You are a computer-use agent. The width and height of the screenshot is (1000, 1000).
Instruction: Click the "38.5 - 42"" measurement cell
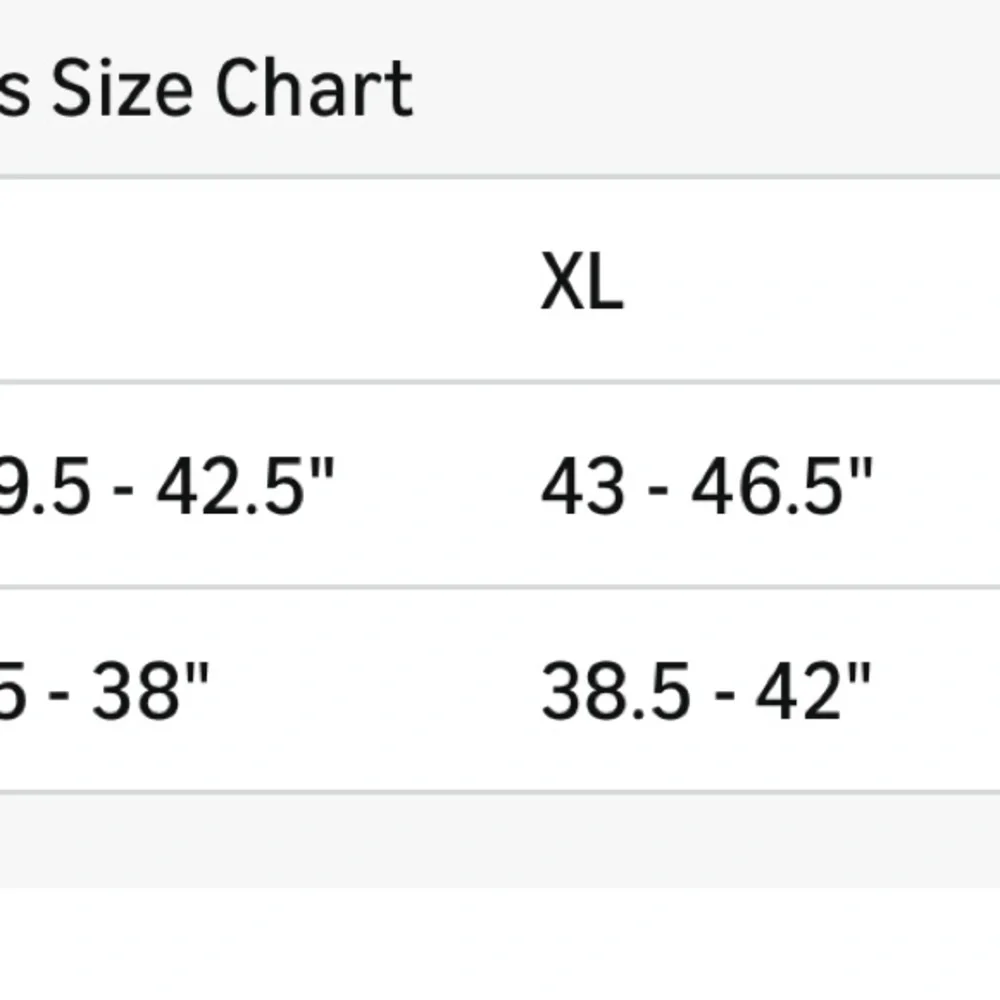706,691
